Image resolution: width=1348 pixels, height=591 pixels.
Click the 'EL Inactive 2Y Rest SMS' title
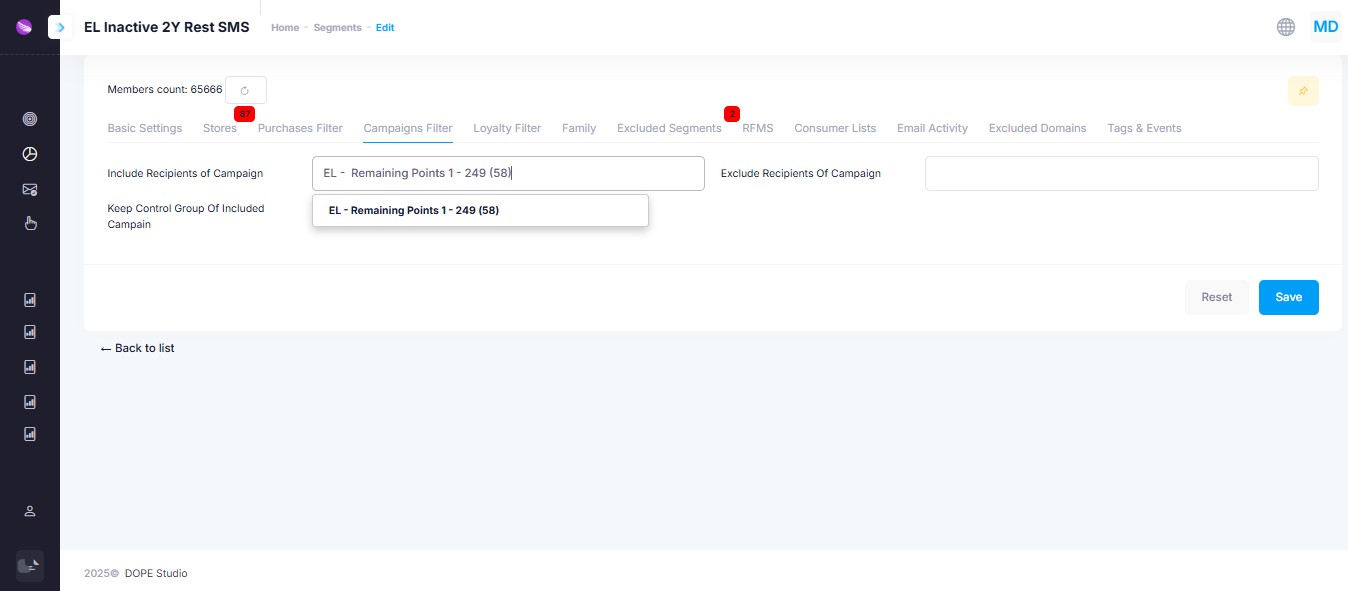[167, 27]
